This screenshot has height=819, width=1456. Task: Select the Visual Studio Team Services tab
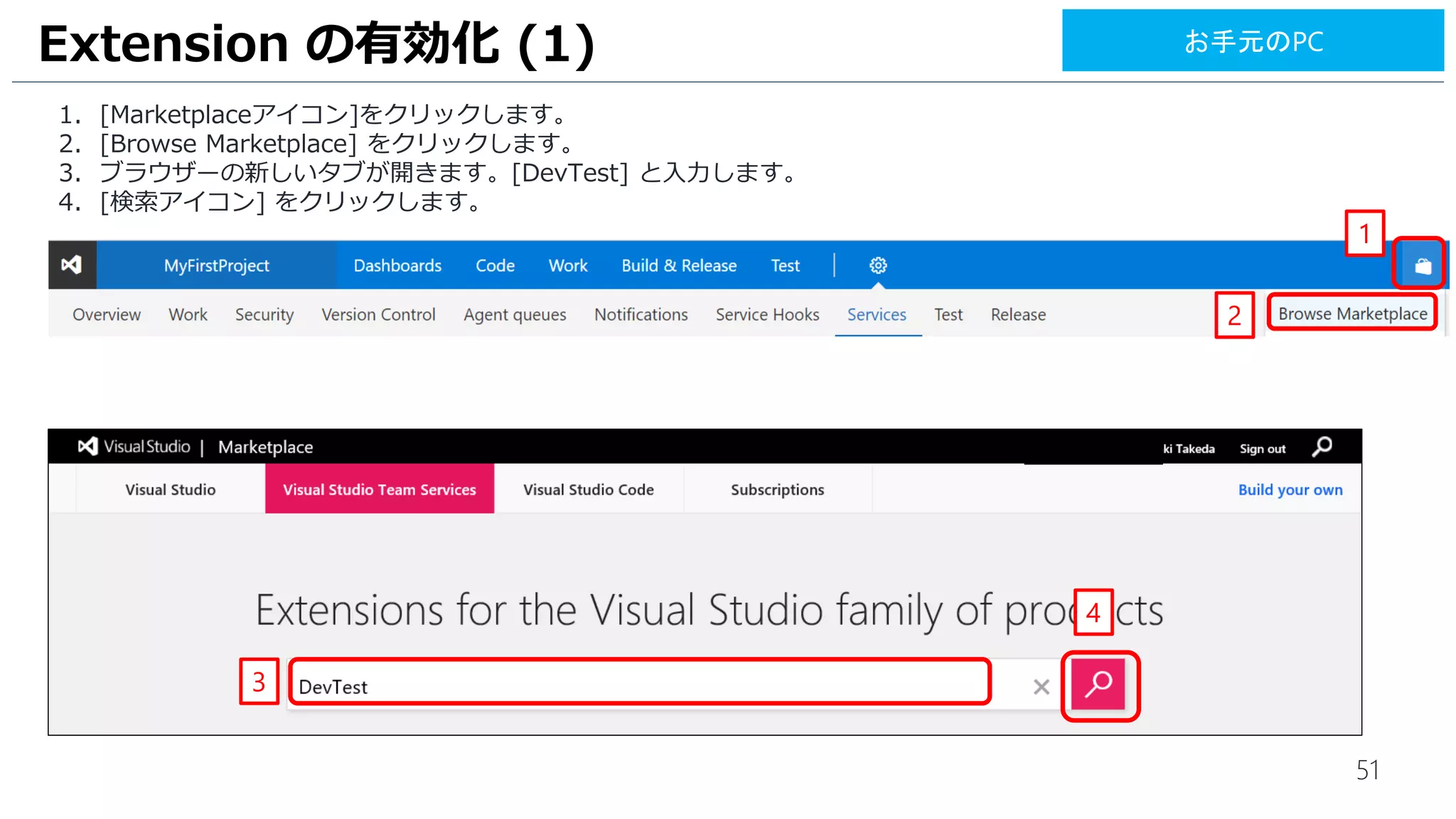click(x=380, y=489)
